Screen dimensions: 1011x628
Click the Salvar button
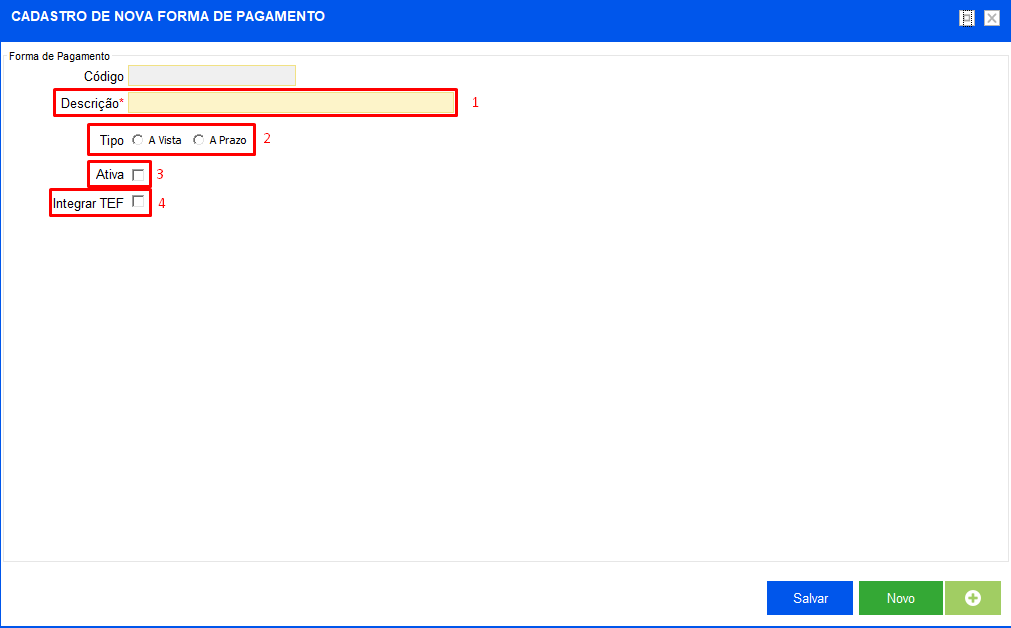pos(810,598)
